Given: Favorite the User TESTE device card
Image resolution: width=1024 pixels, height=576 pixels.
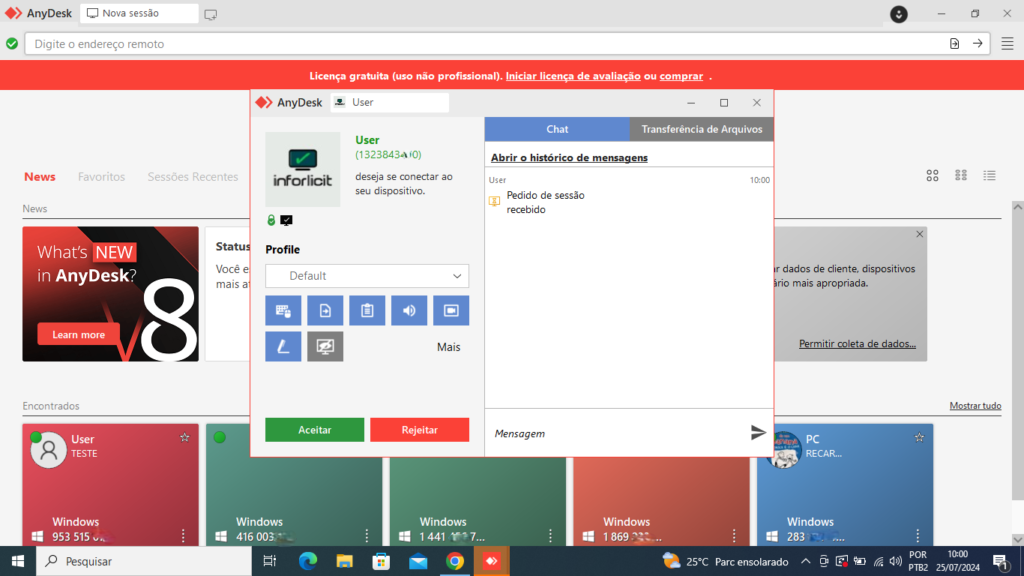Looking at the screenshot, I should click(185, 438).
